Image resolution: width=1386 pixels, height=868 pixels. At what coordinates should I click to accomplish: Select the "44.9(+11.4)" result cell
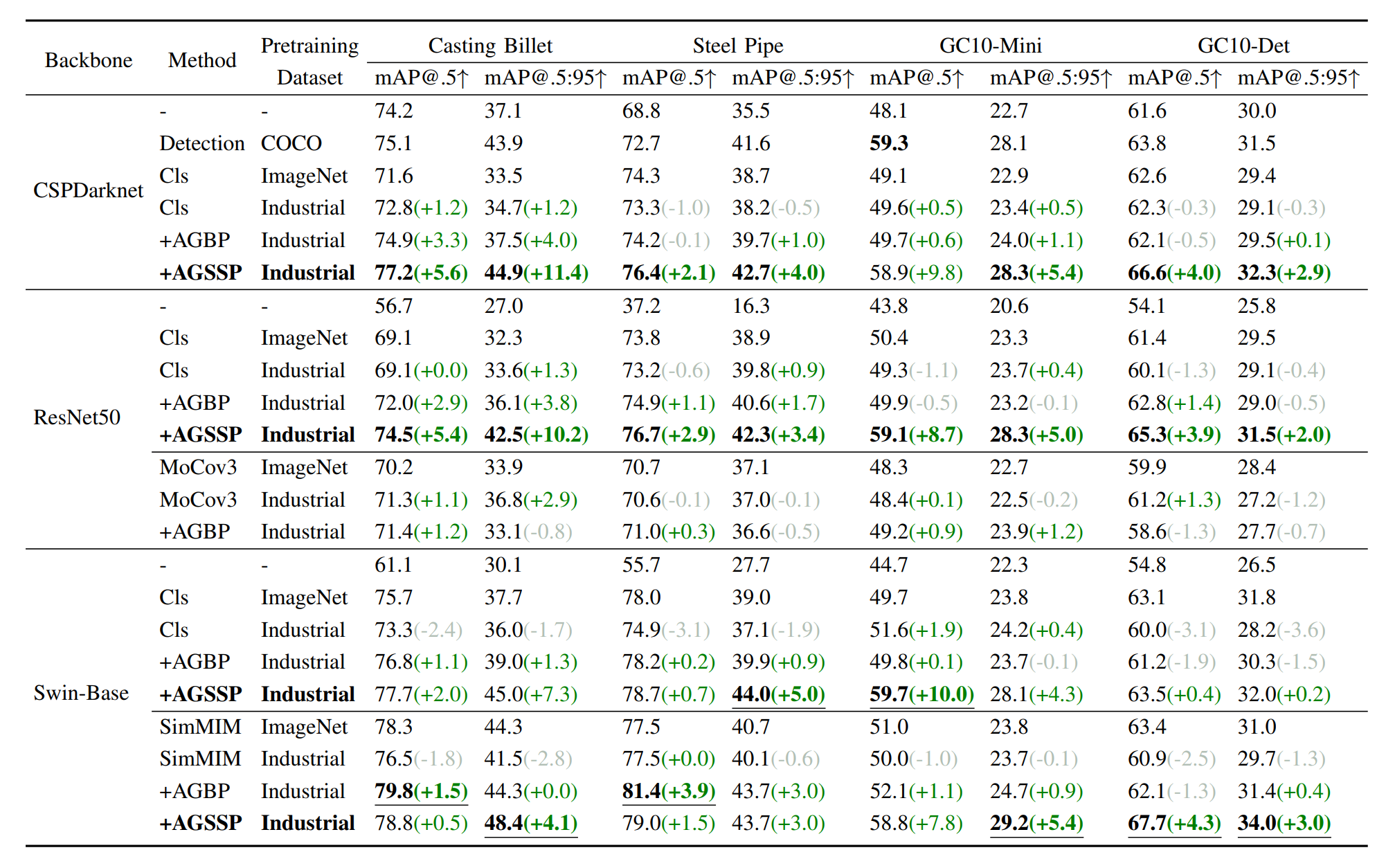tap(536, 273)
